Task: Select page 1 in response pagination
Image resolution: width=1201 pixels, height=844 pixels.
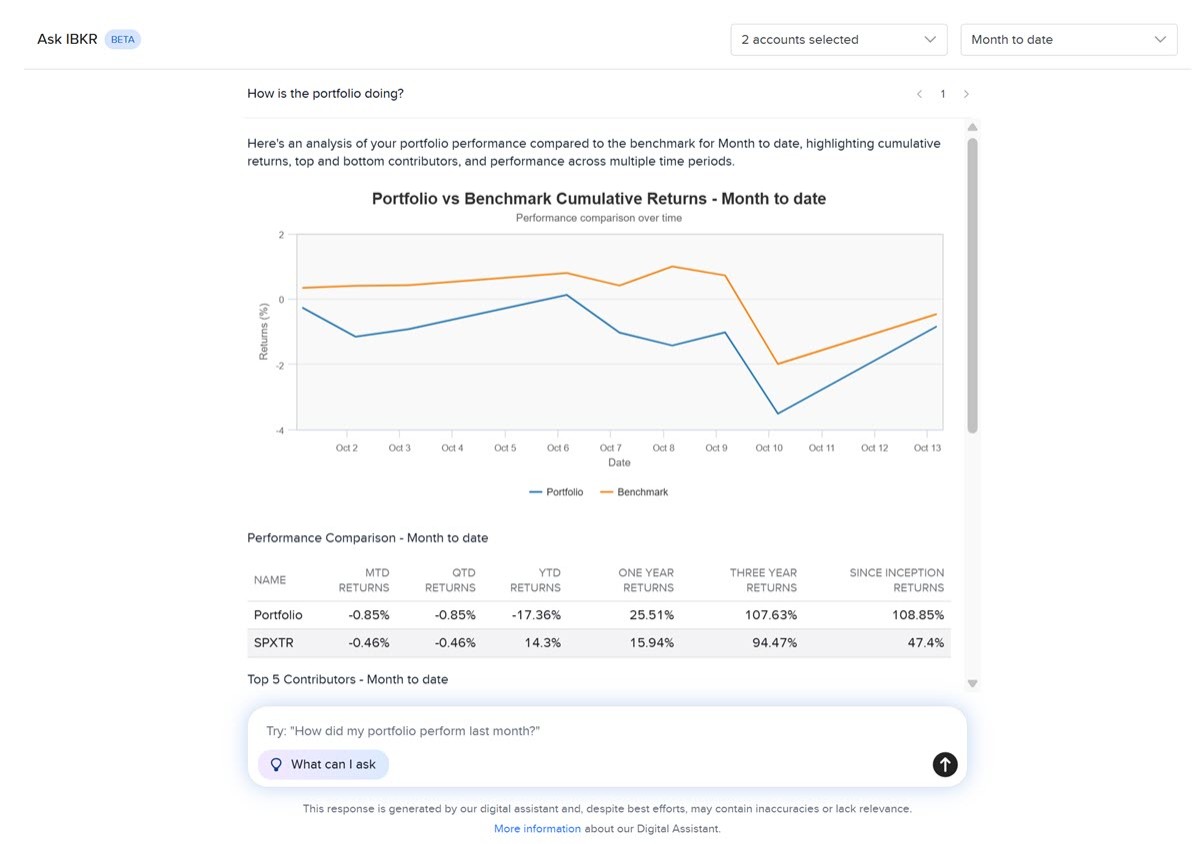Action: point(942,93)
